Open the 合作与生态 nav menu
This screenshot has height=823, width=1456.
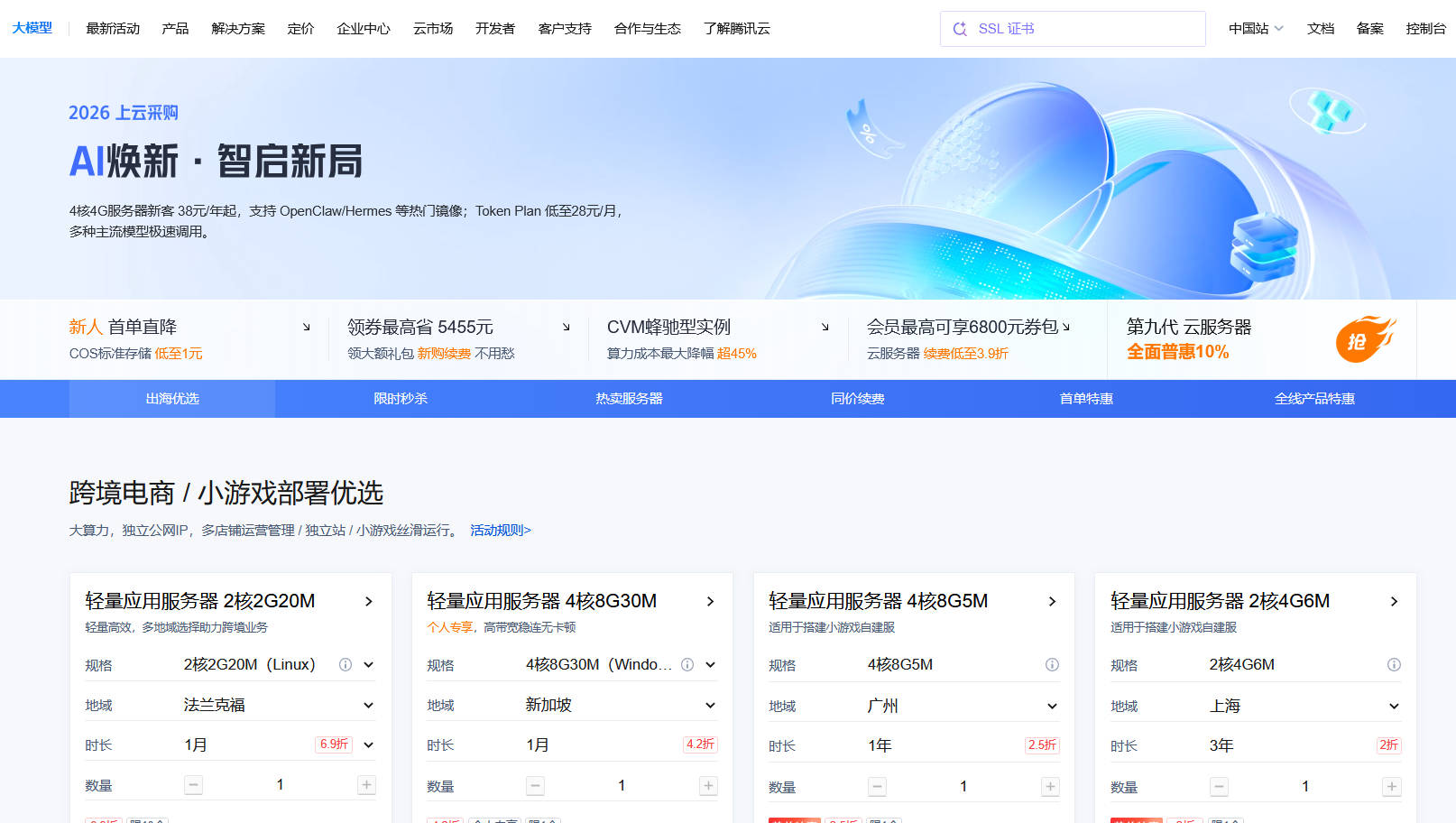coord(648,29)
